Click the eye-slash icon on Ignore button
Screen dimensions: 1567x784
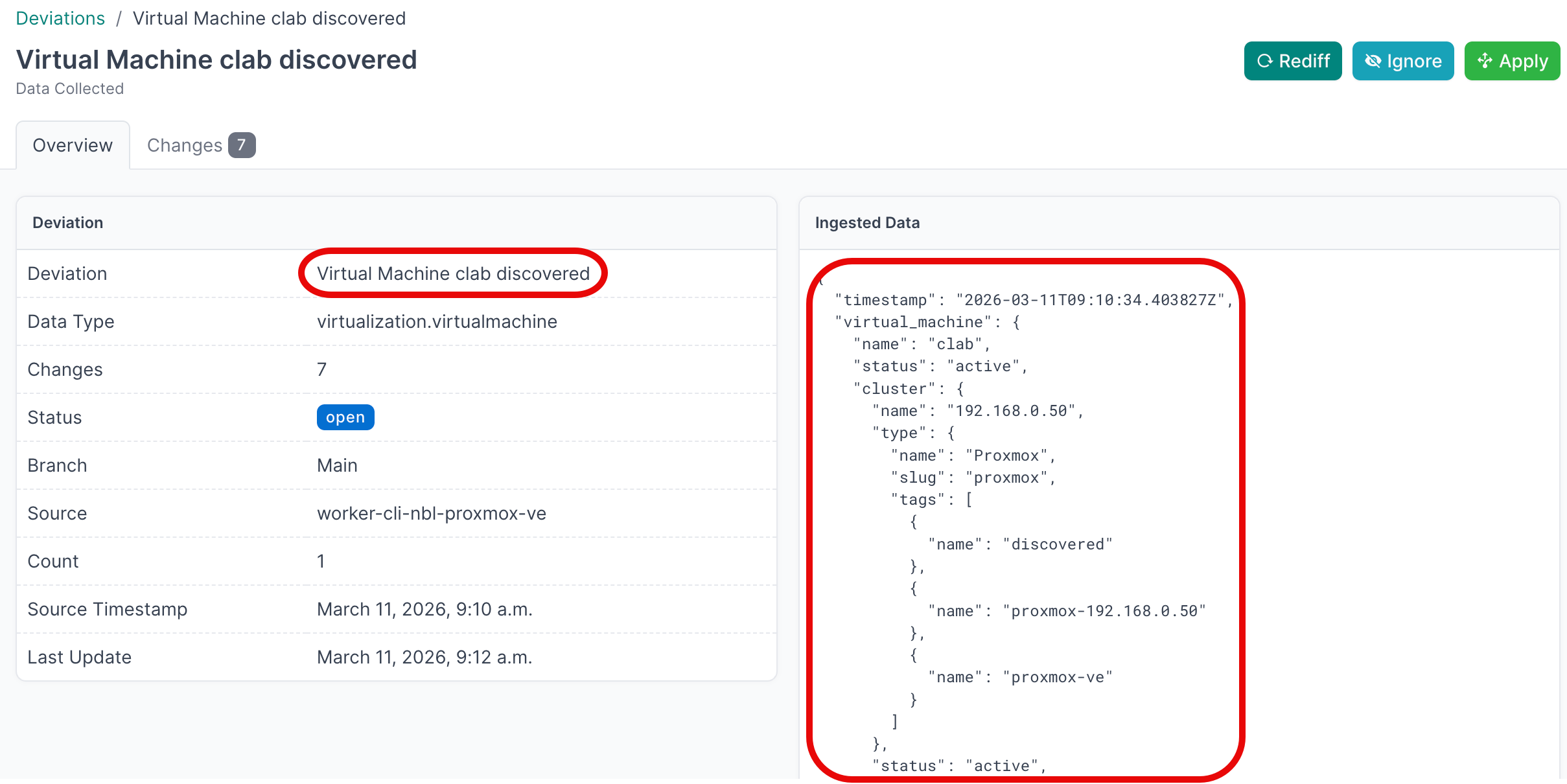point(1374,60)
